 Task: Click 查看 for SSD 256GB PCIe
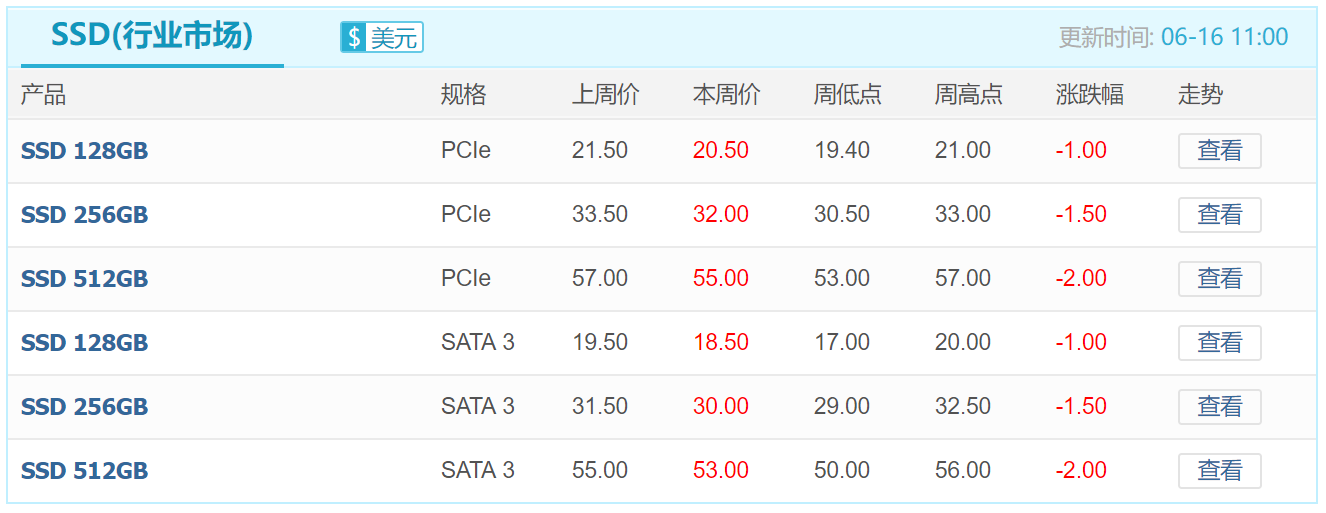pyautogui.click(x=1220, y=215)
